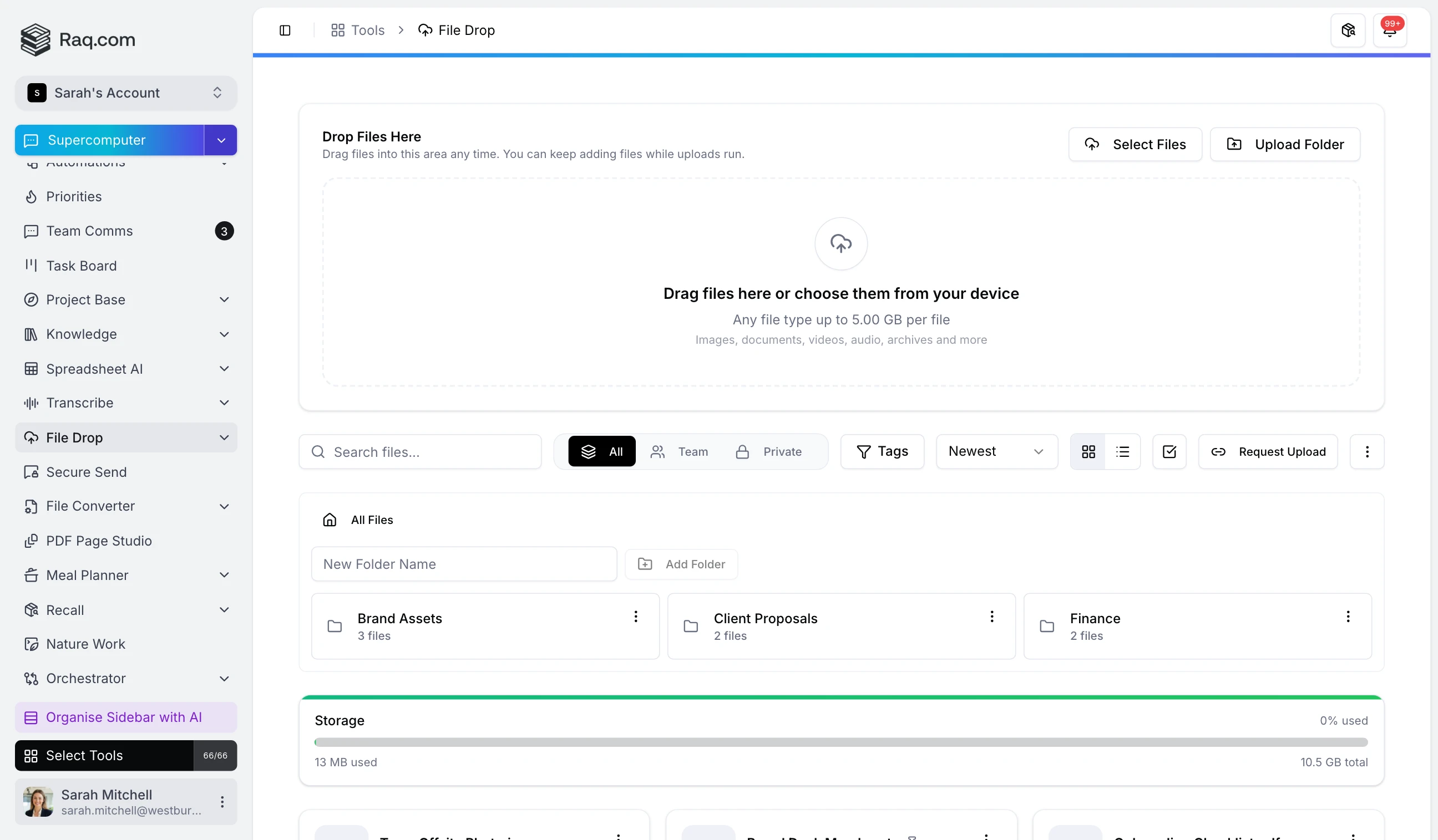
Task: Focus the Search files input field
Action: tap(420, 452)
